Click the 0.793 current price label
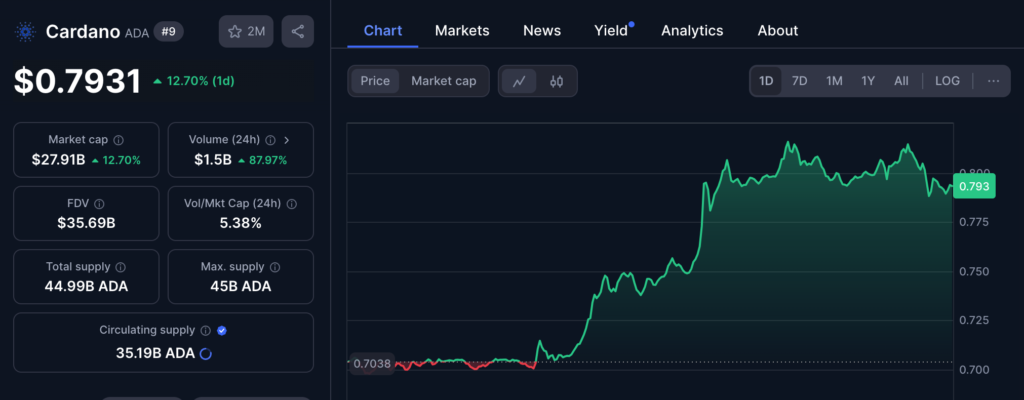The image size is (1024, 400). pos(973,186)
